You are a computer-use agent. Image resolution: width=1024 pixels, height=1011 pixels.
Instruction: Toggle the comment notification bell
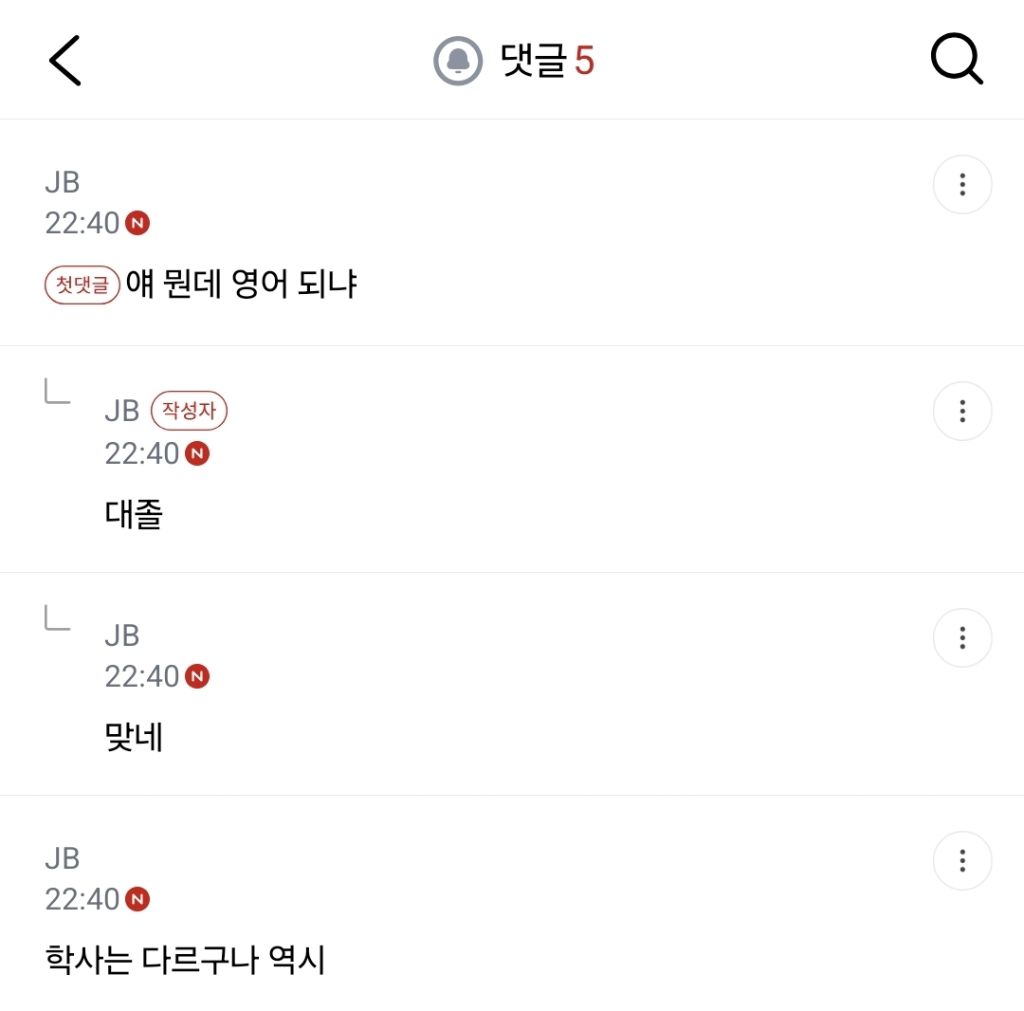coord(458,61)
